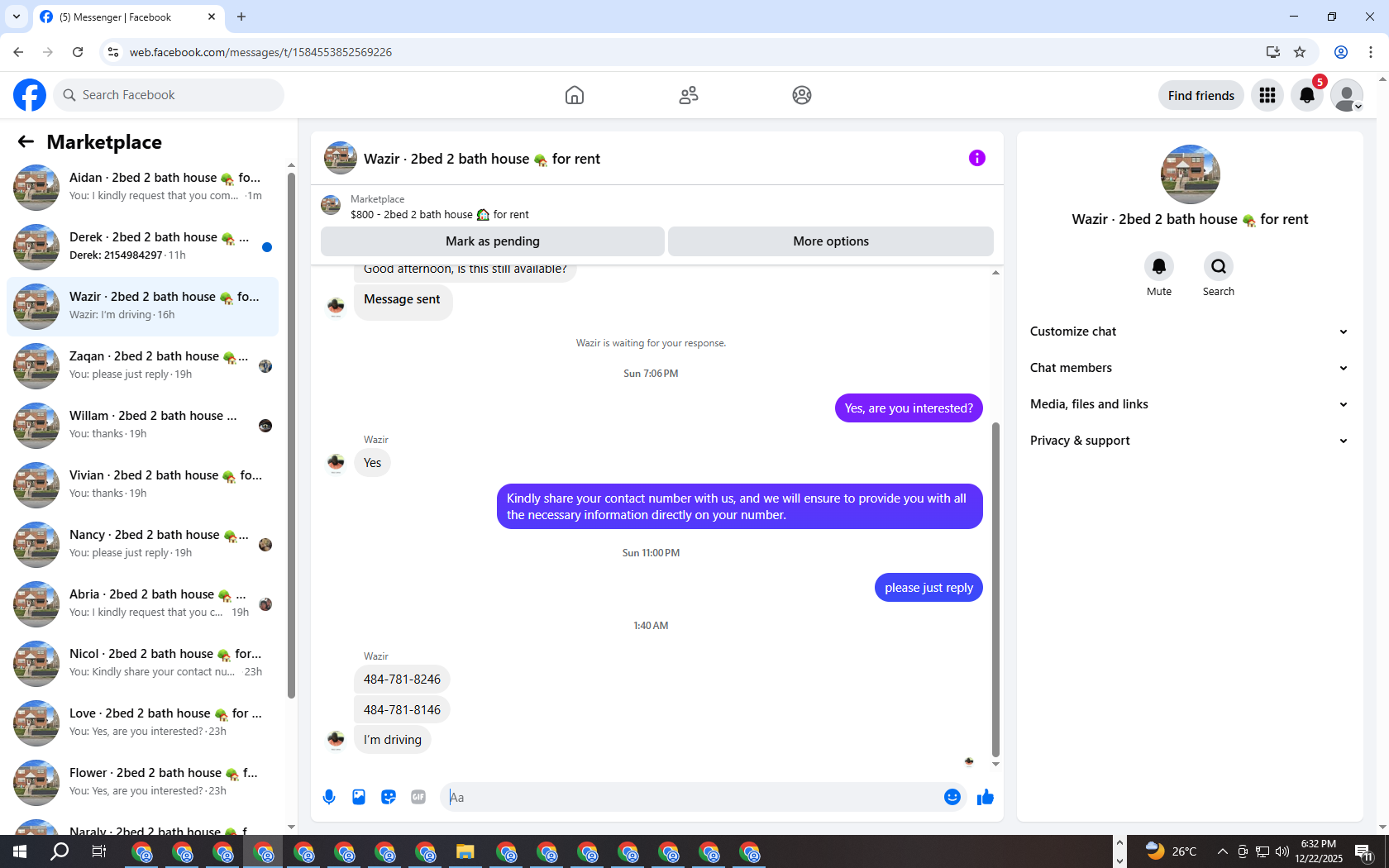
Task: Open File Explorer from taskbar
Action: click(x=465, y=851)
